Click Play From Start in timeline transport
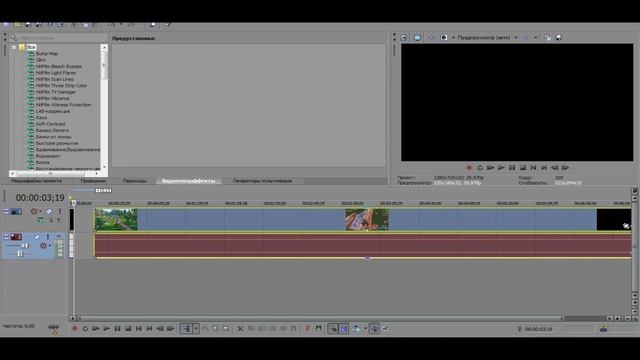 click(x=96, y=329)
